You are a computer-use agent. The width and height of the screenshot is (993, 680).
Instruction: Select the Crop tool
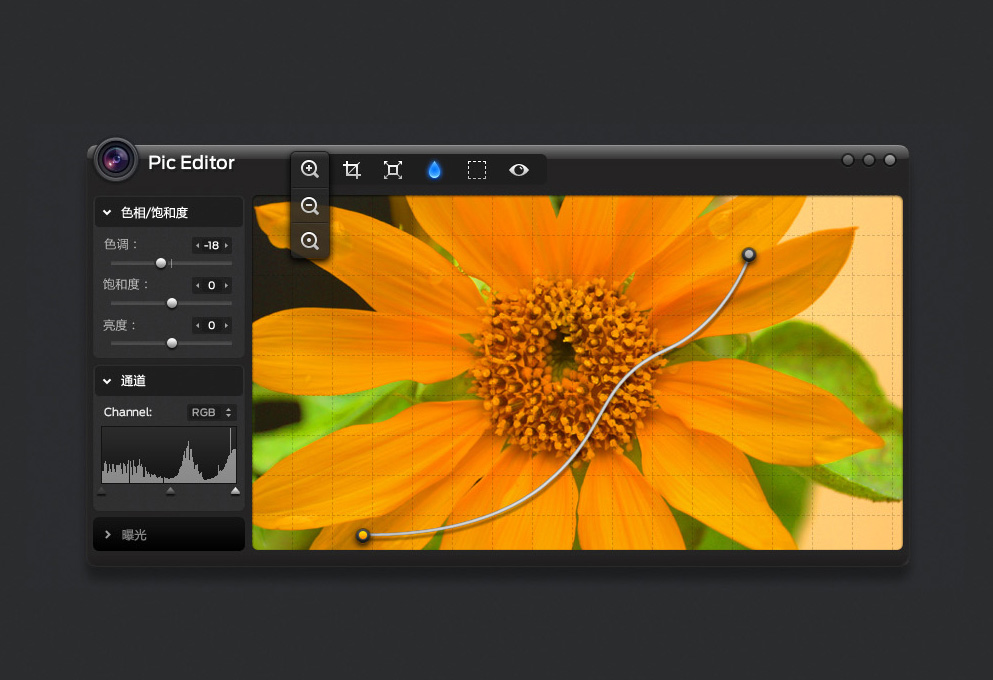coord(352,170)
